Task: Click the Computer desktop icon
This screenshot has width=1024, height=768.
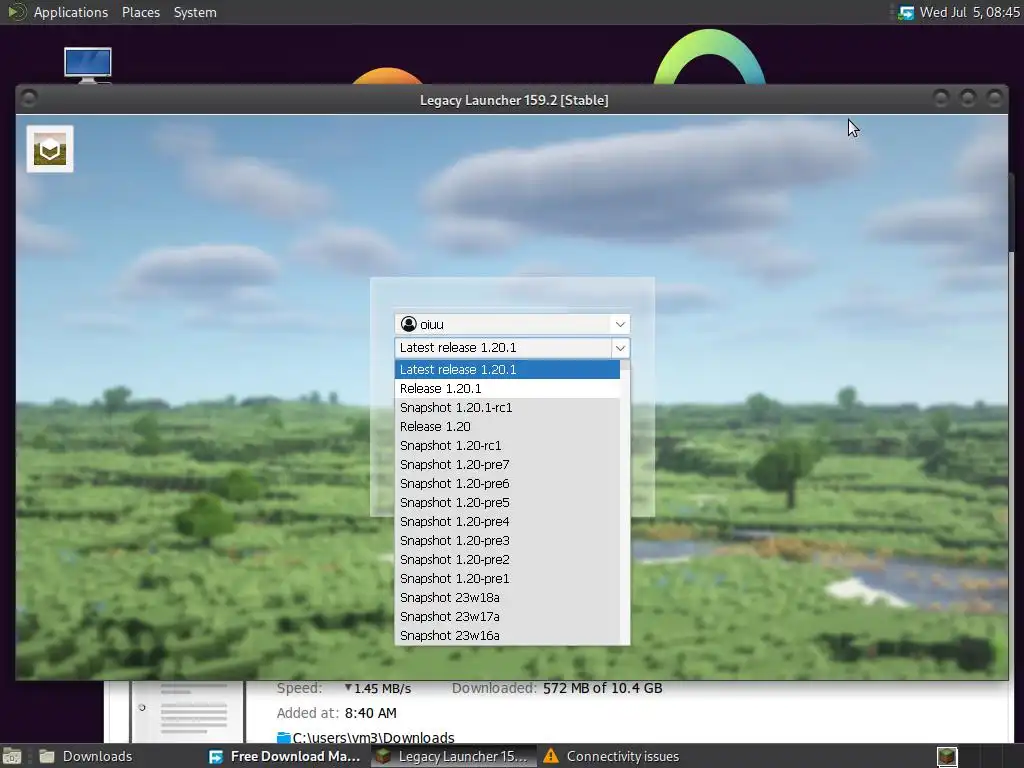Action: click(88, 65)
